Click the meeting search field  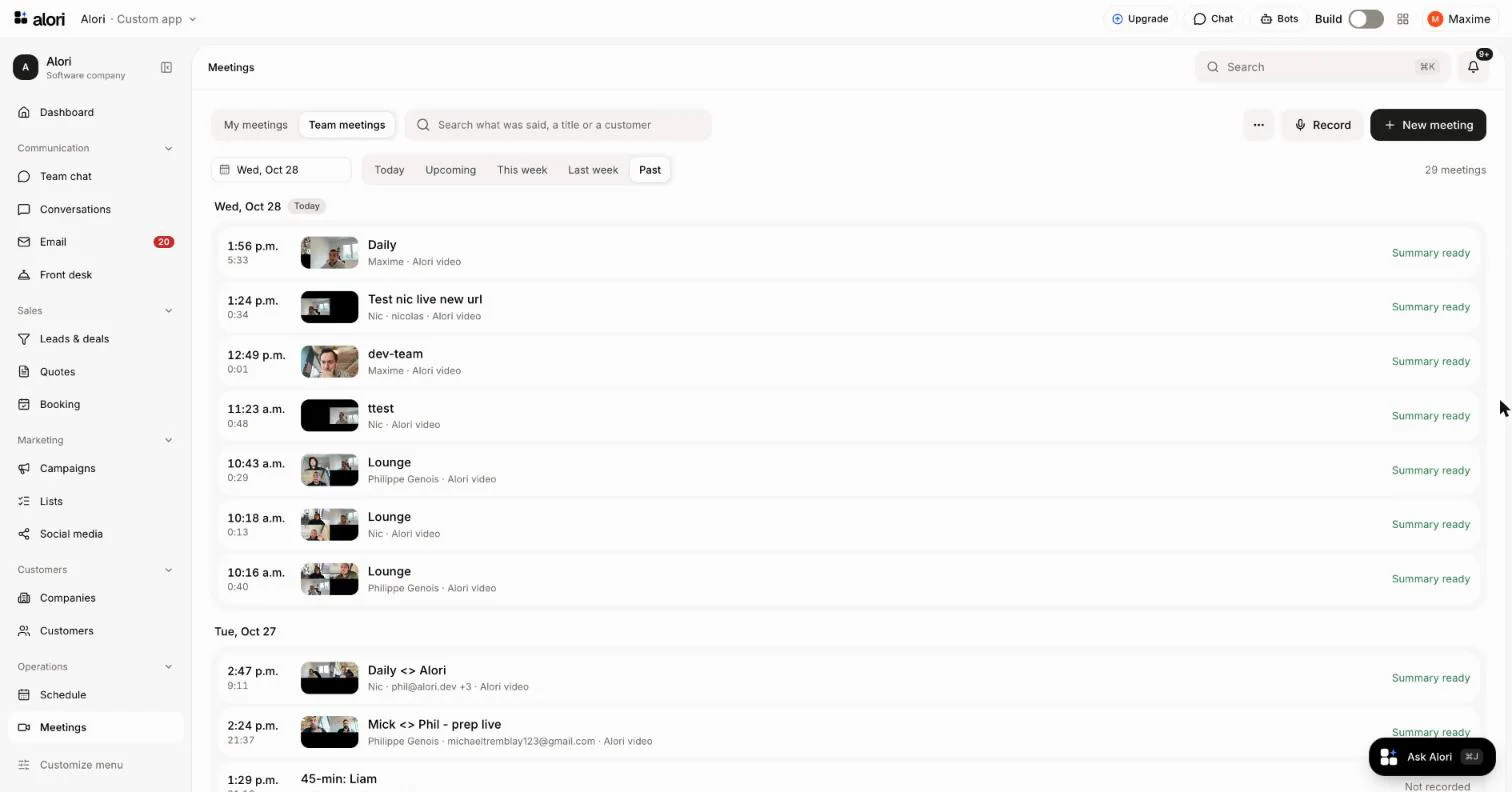tap(558, 125)
